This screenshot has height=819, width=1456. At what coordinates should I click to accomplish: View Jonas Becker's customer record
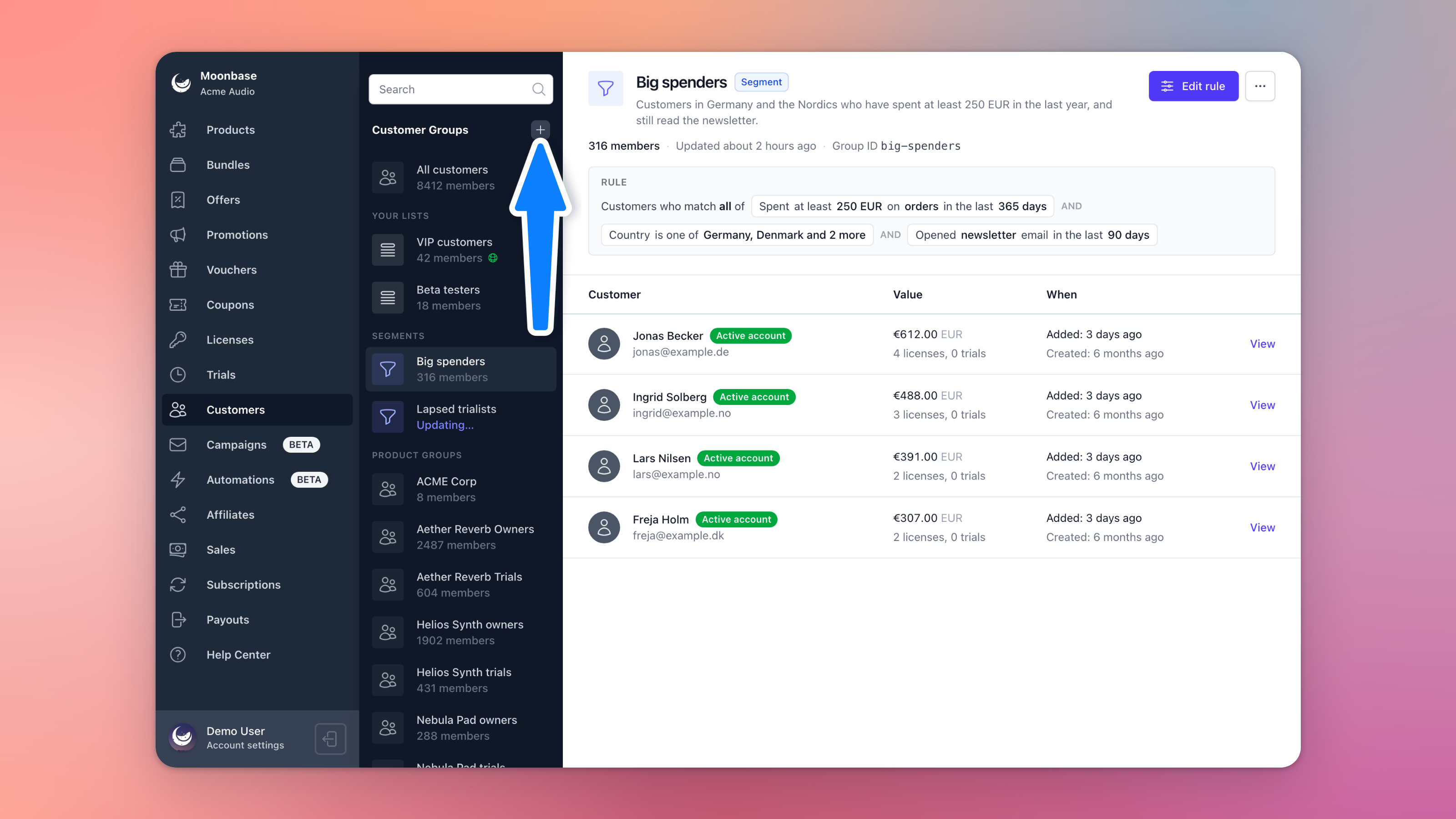pyautogui.click(x=1262, y=344)
